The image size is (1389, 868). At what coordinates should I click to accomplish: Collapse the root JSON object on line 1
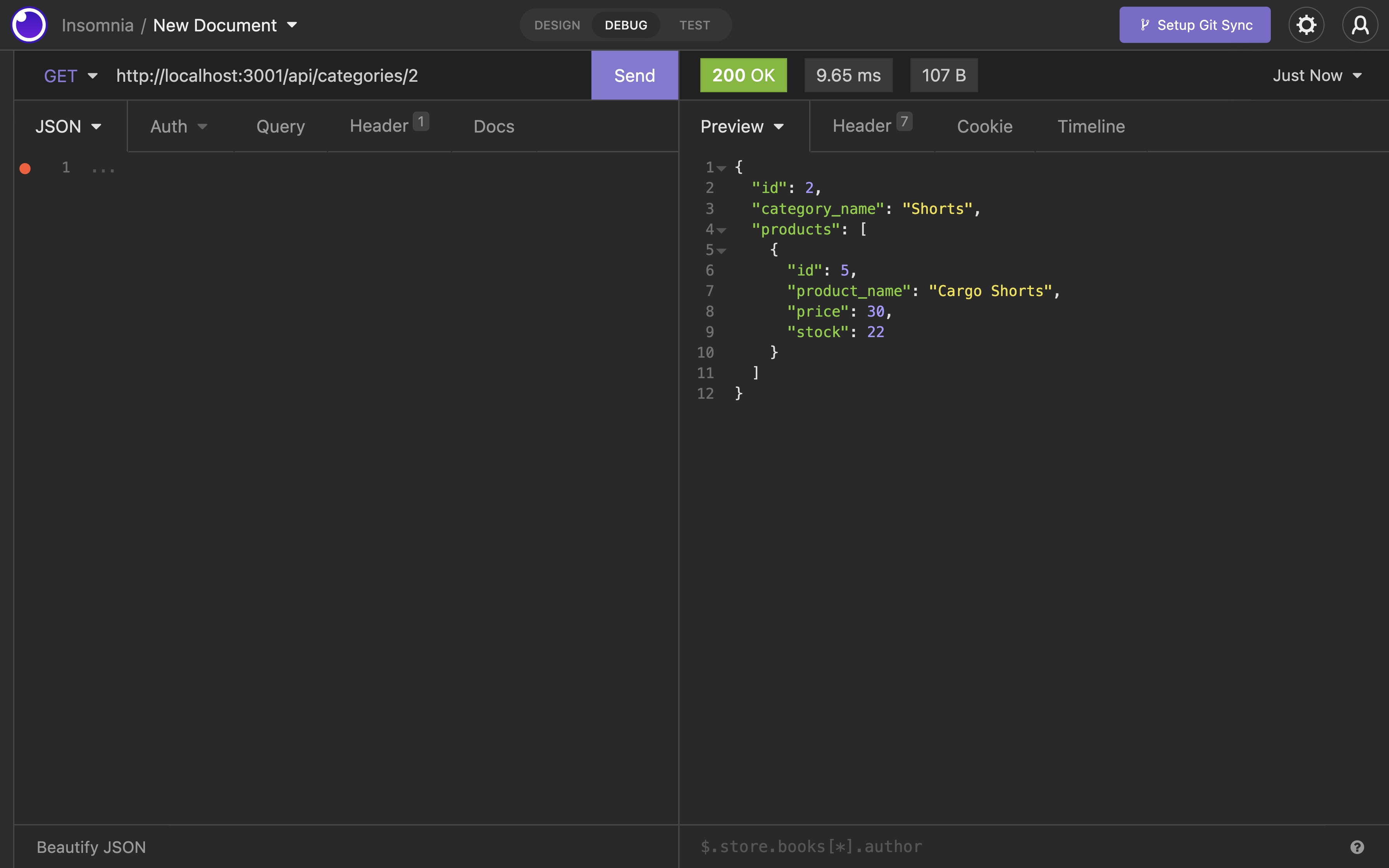723,168
